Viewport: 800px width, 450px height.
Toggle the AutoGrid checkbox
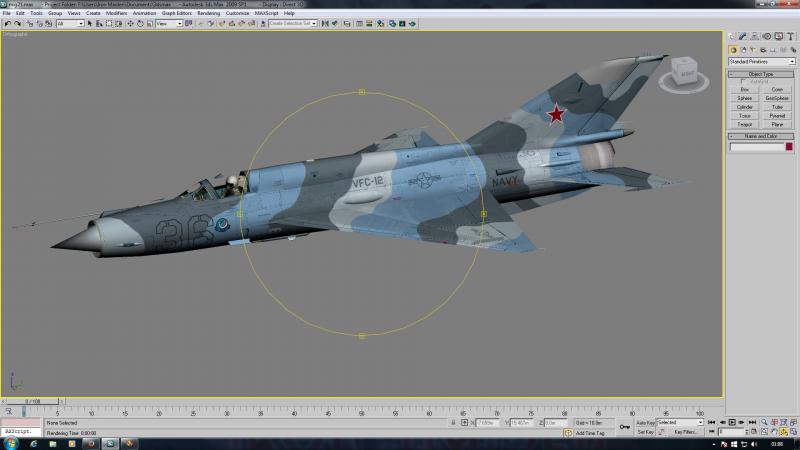coord(743,82)
